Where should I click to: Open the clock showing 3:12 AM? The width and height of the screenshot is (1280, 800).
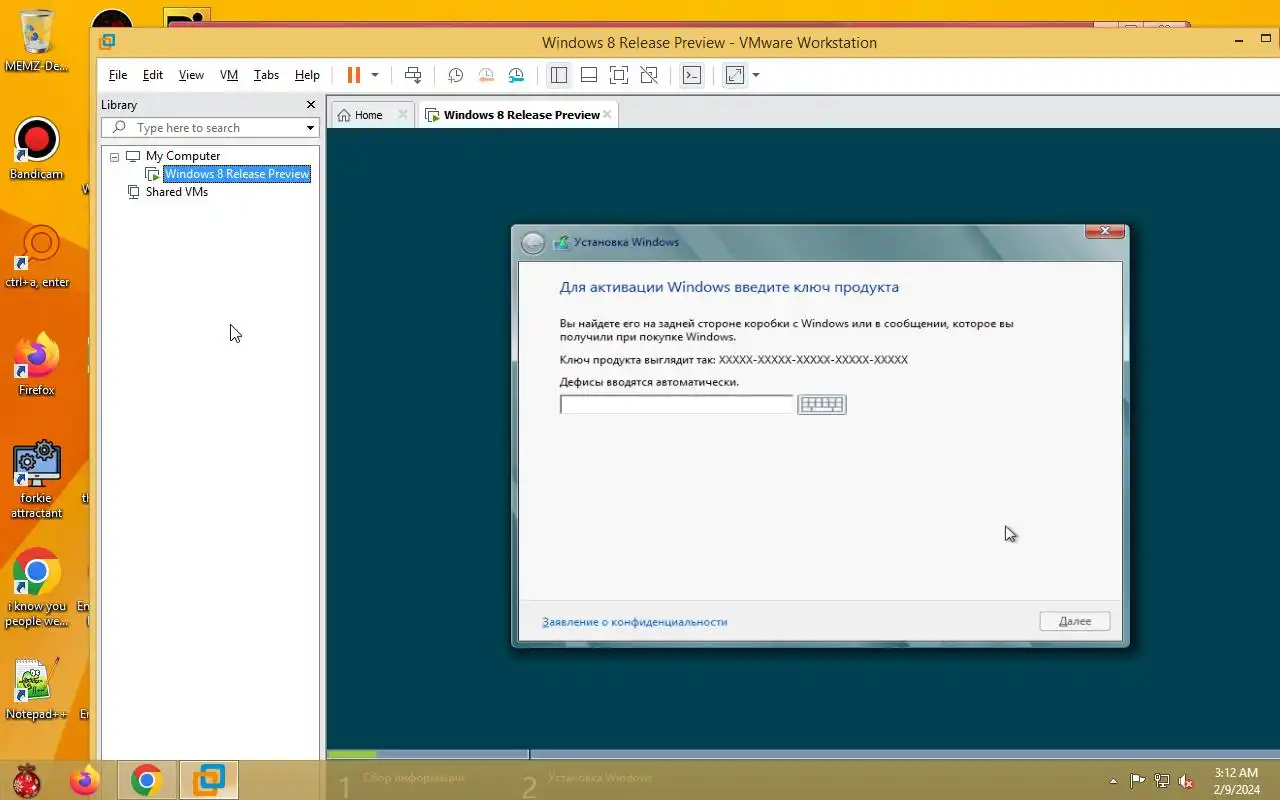pos(1236,781)
